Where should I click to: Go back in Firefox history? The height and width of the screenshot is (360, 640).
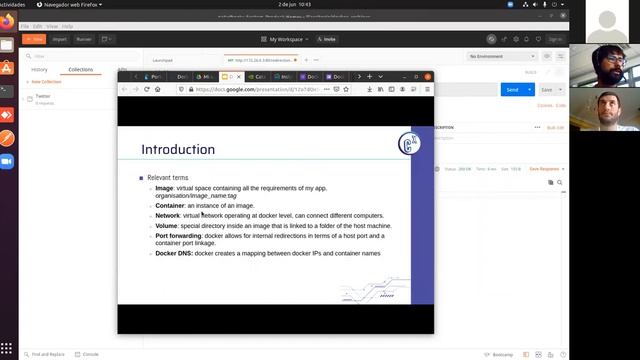(x=124, y=89)
